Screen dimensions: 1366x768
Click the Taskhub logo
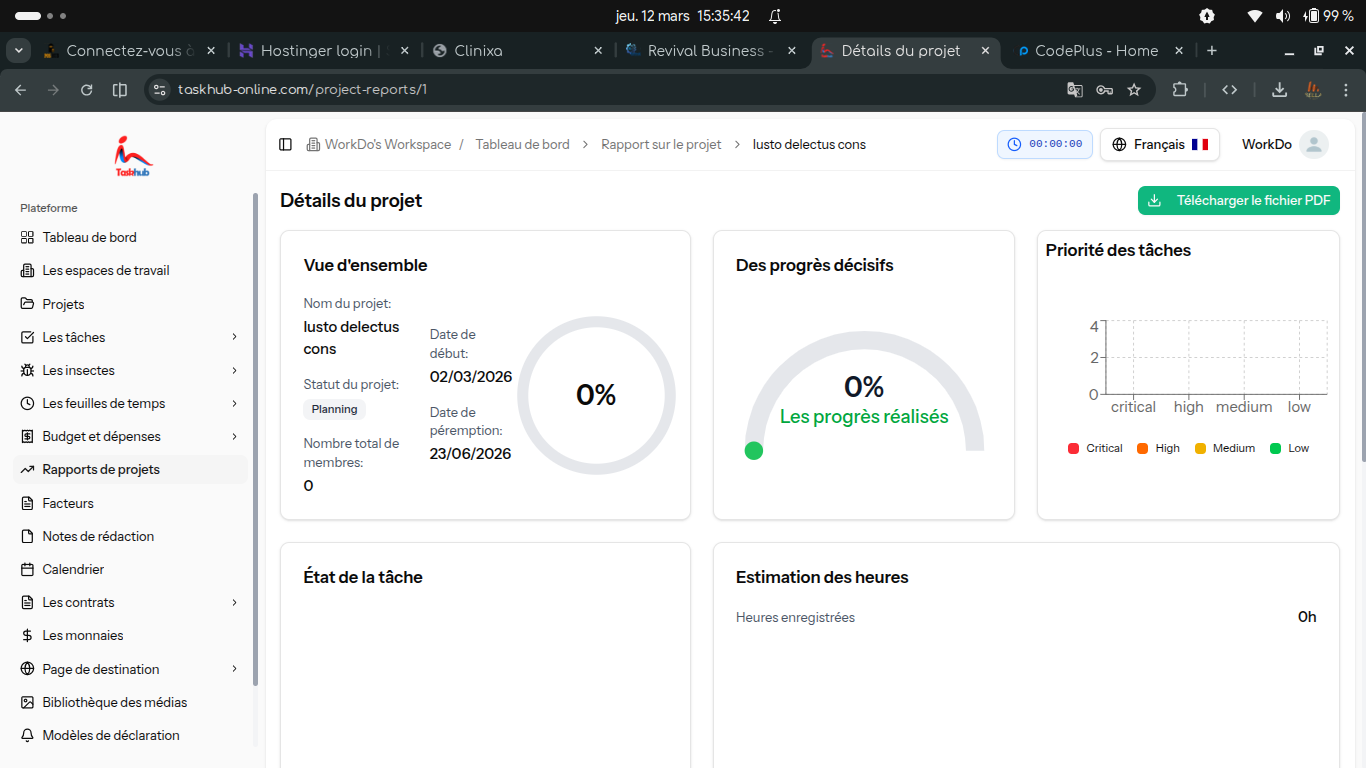(133, 156)
